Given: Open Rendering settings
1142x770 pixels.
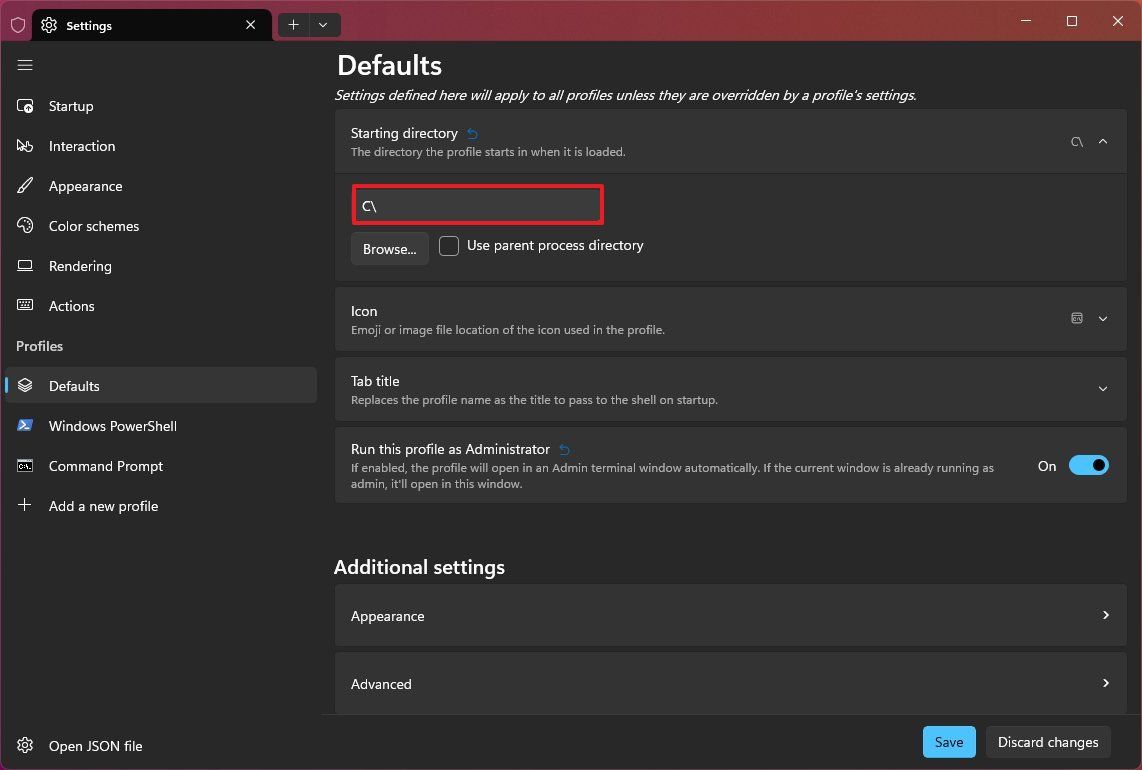Looking at the screenshot, I should tap(80, 265).
